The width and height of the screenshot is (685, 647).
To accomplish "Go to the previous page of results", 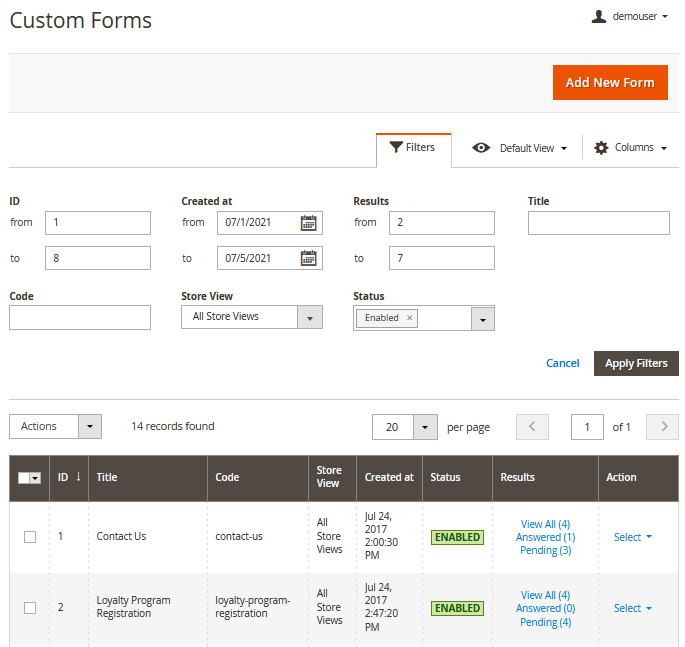I will (532, 427).
